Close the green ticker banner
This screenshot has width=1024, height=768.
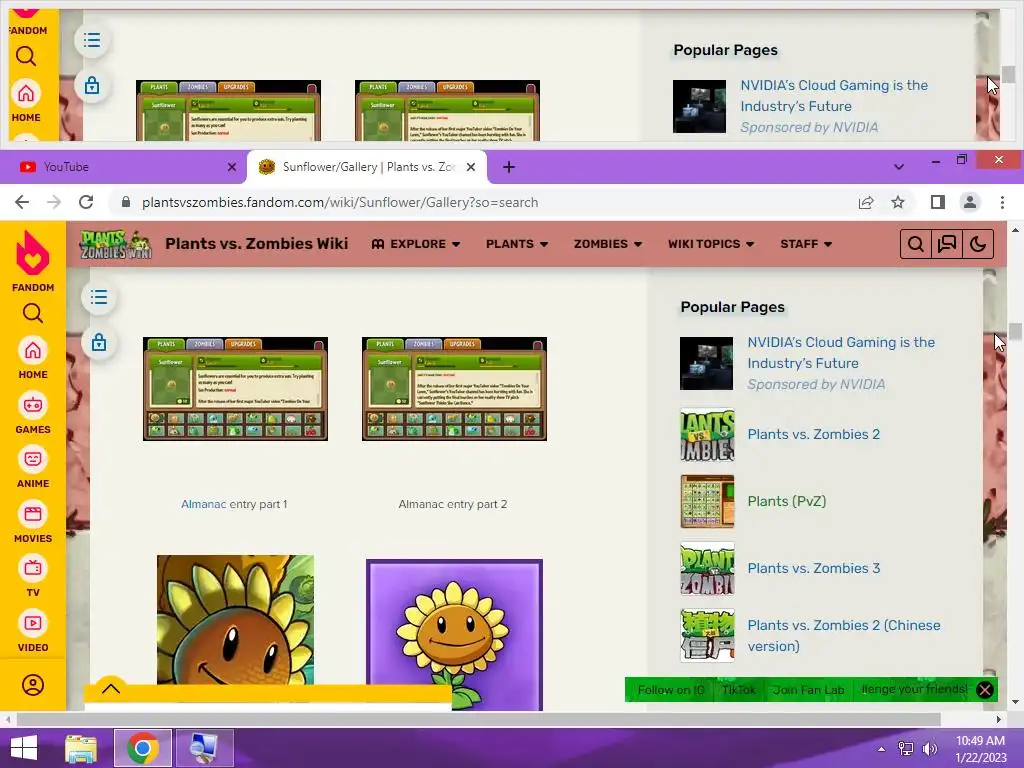click(x=985, y=690)
